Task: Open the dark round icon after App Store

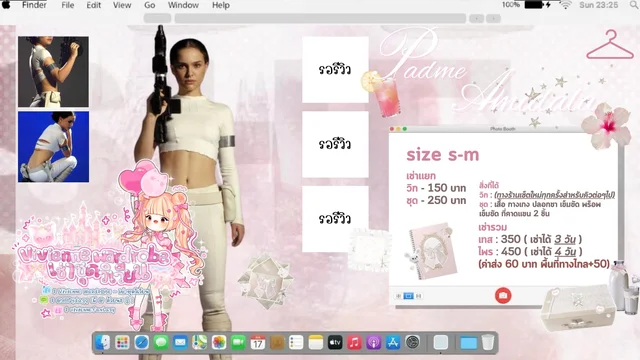Action: pos(413,342)
